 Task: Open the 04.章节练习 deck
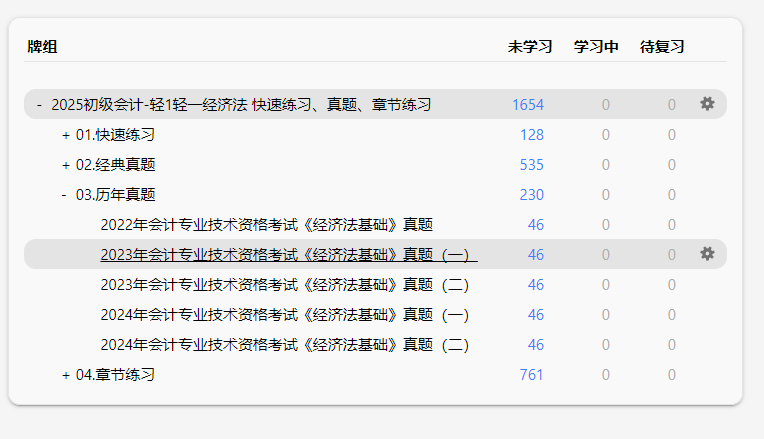coord(115,375)
